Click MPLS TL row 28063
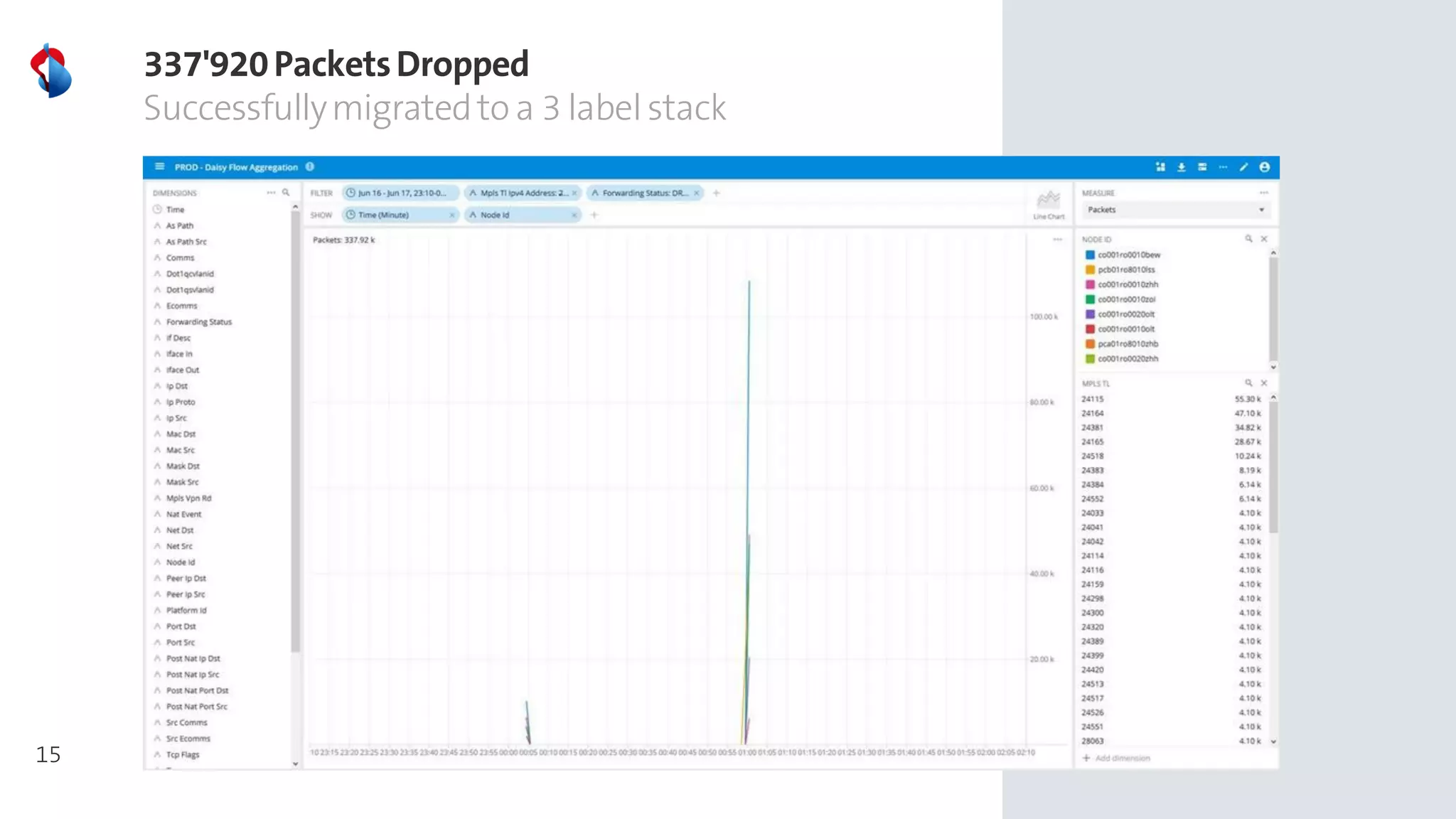The height and width of the screenshot is (819, 1456). (x=1171, y=741)
